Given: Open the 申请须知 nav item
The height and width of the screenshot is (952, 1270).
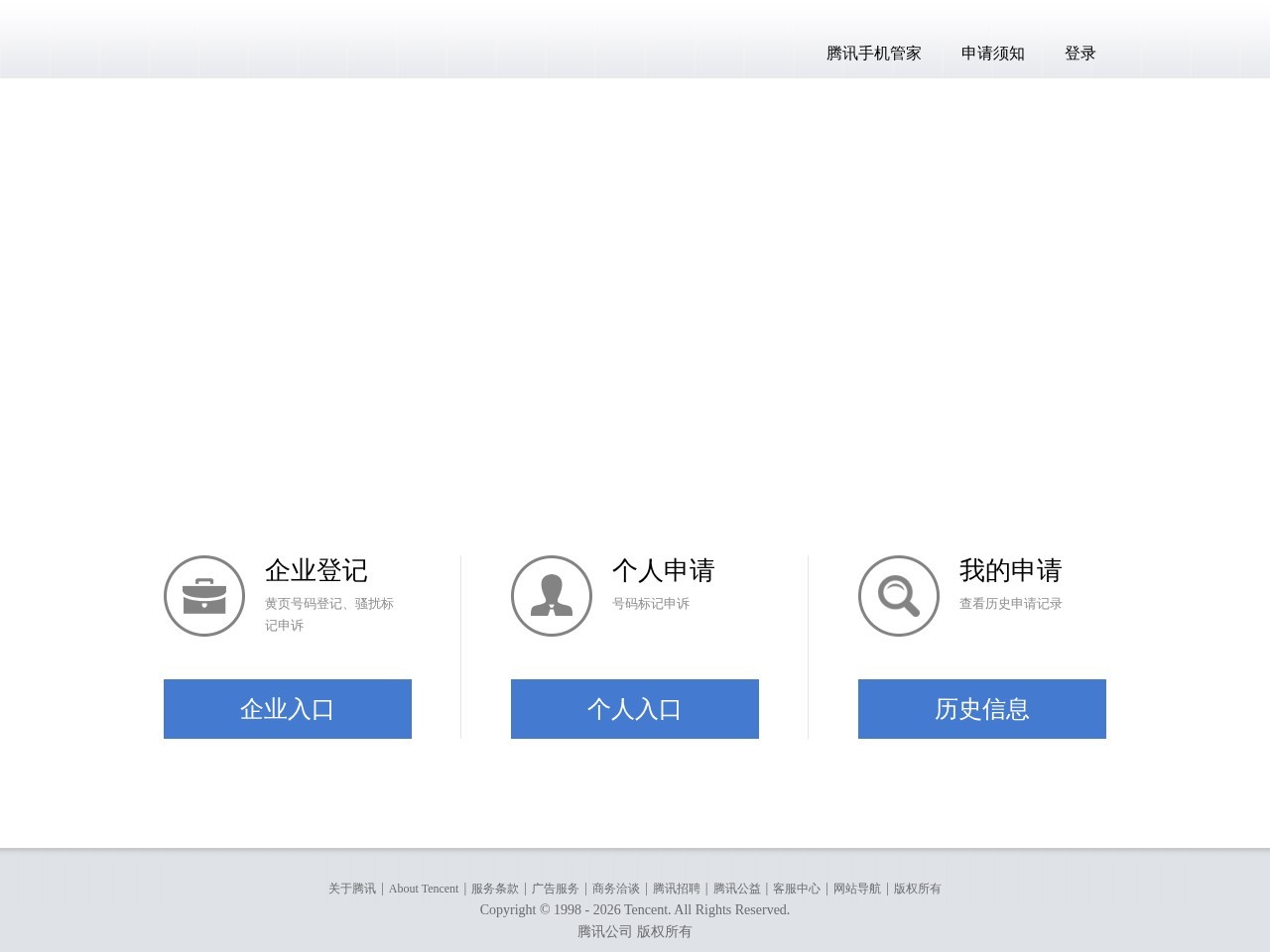Looking at the screenshot, I should (993, 54).
